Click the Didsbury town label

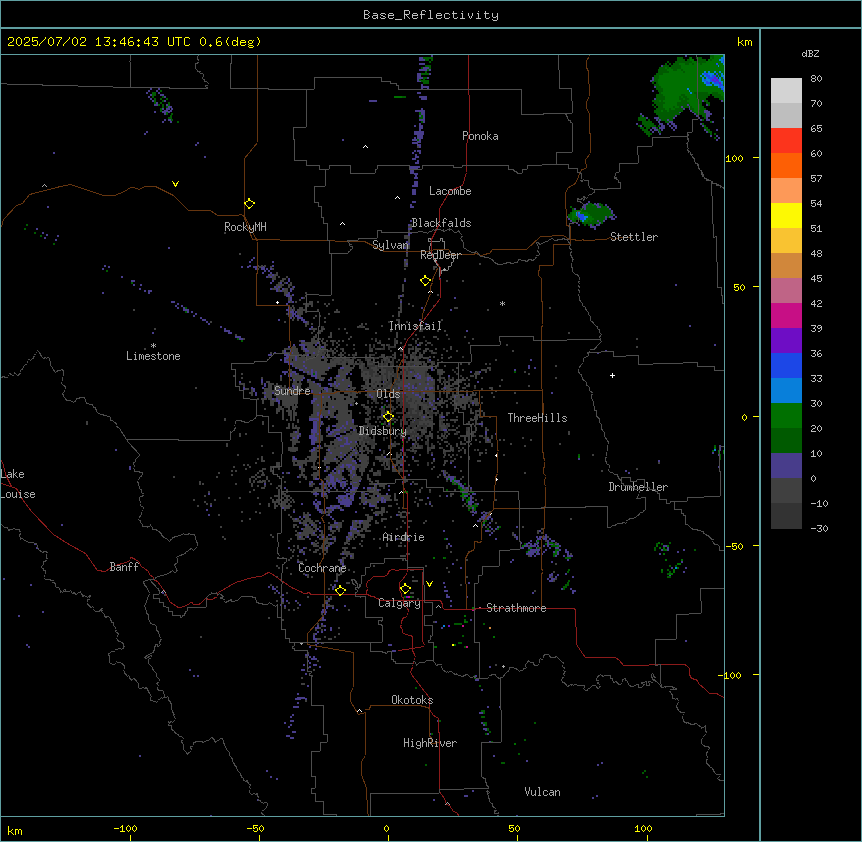coord(383,431)
